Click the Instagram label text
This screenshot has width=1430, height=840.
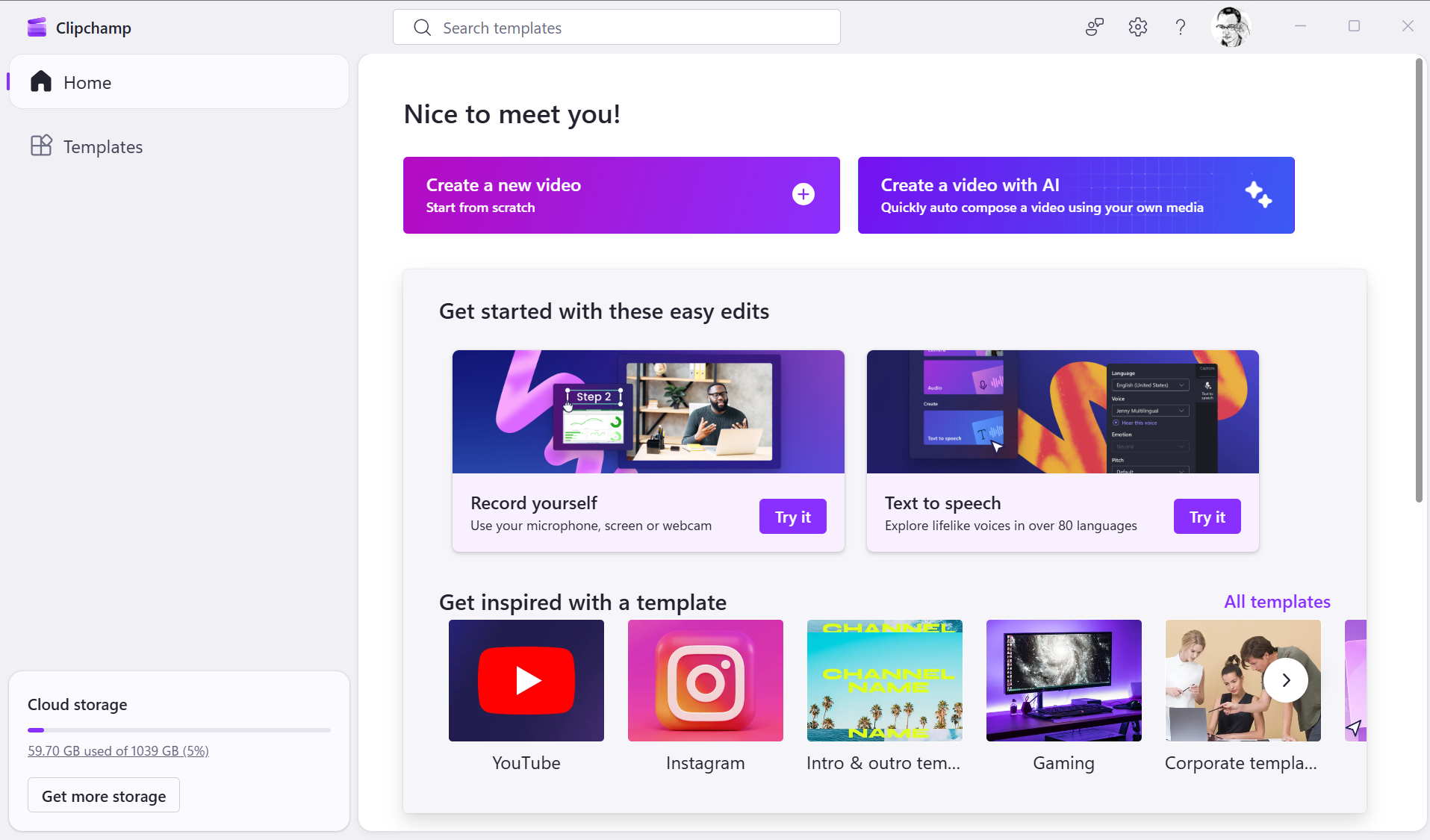pyautogui.click(x=706, y=763)
